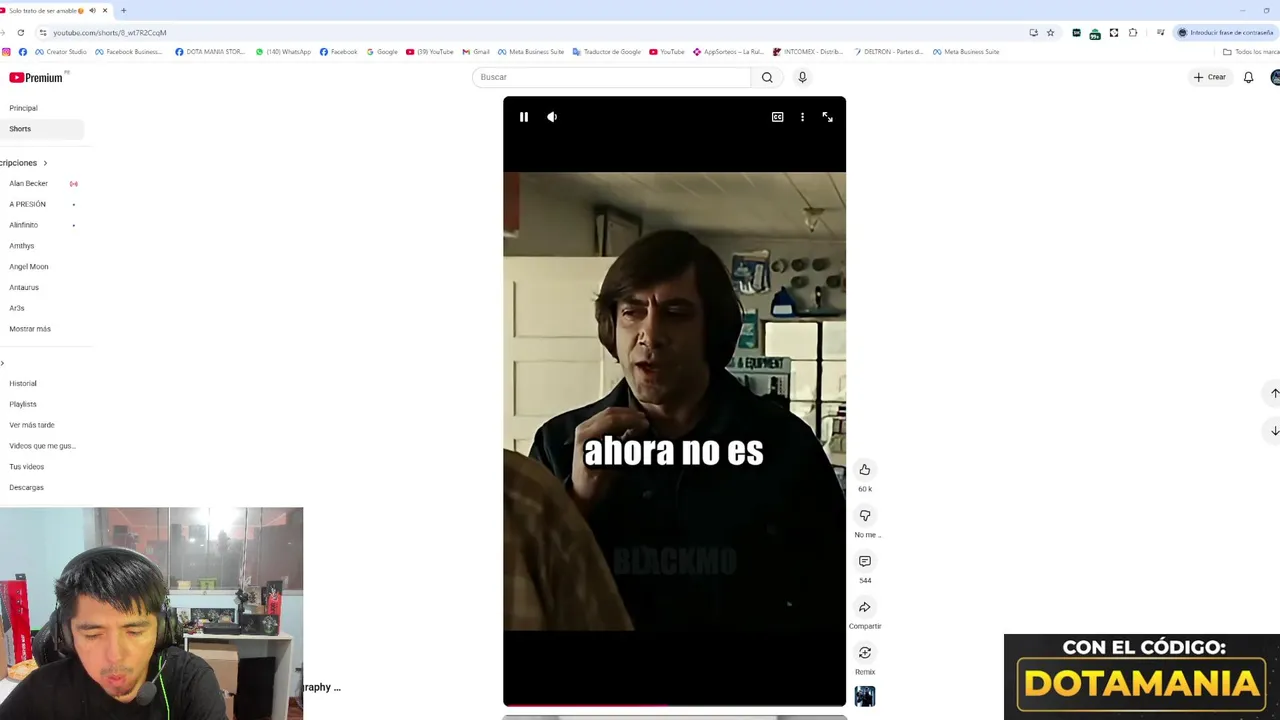Image resolution: width=1280 pixels, height=720 pixels.
Task: Open the Gmail bookmark
Action: coord(476,52)
